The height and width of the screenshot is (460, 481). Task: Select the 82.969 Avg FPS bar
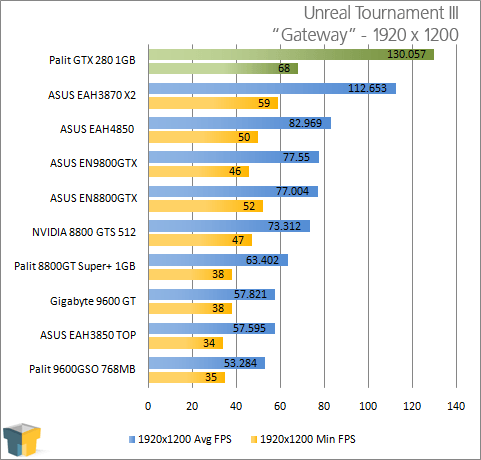(x=240, y=123)
